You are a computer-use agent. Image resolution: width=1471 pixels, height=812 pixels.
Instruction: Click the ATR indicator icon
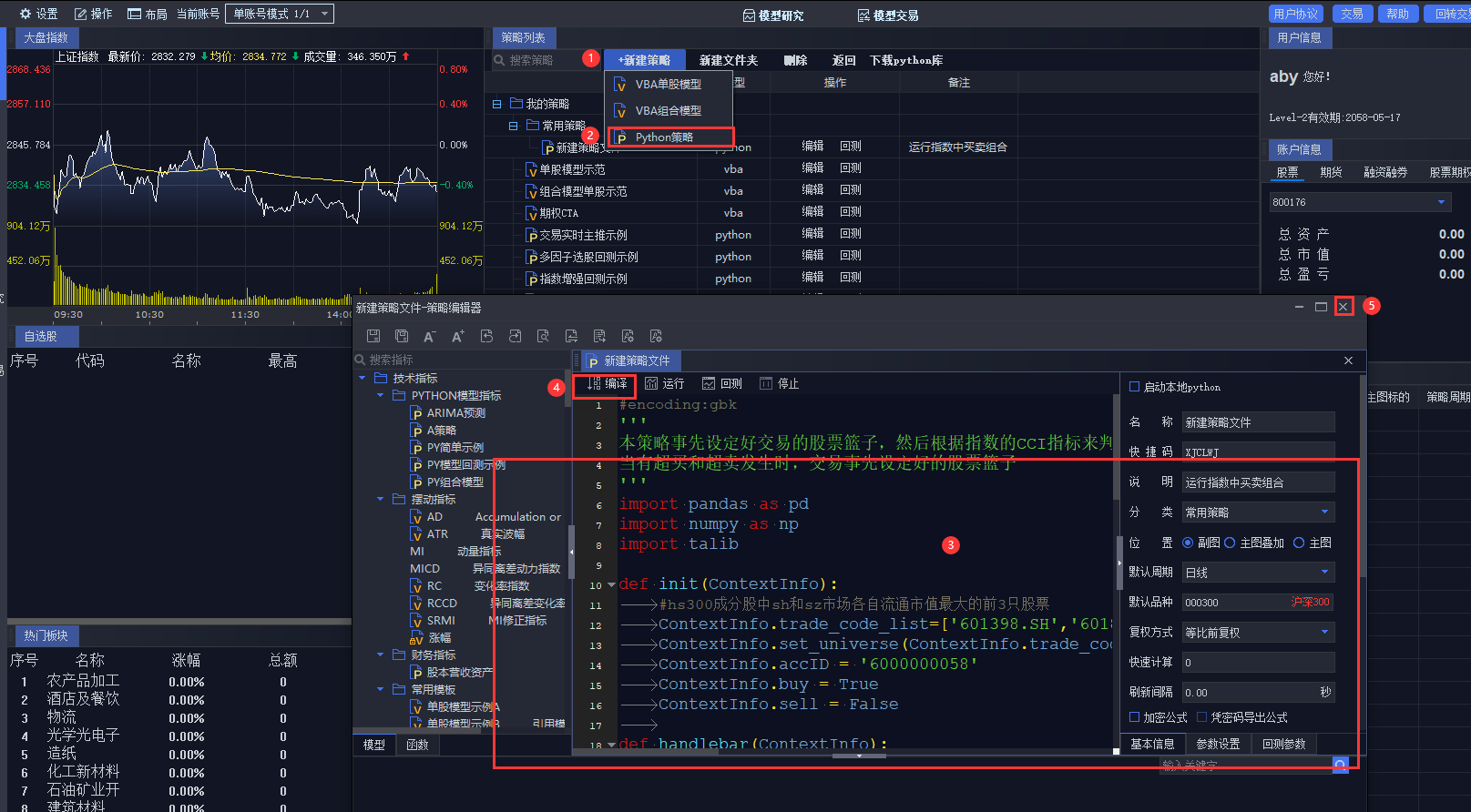[x=416, y=534]
